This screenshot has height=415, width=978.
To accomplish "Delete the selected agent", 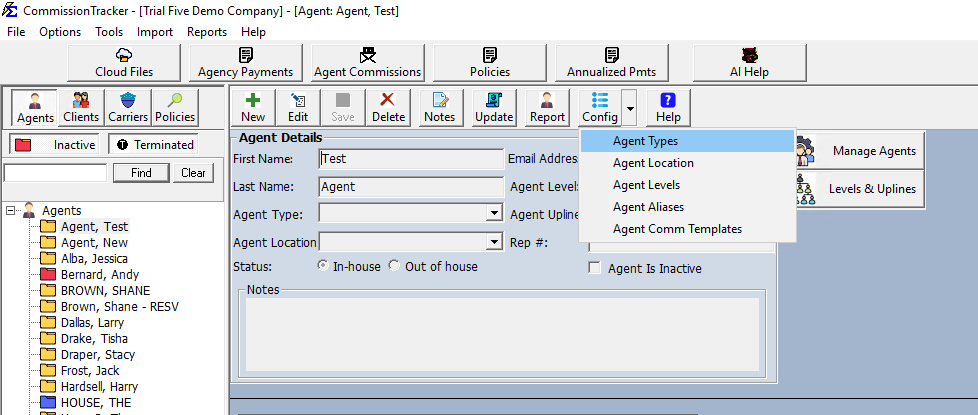I will coord(389,107).
